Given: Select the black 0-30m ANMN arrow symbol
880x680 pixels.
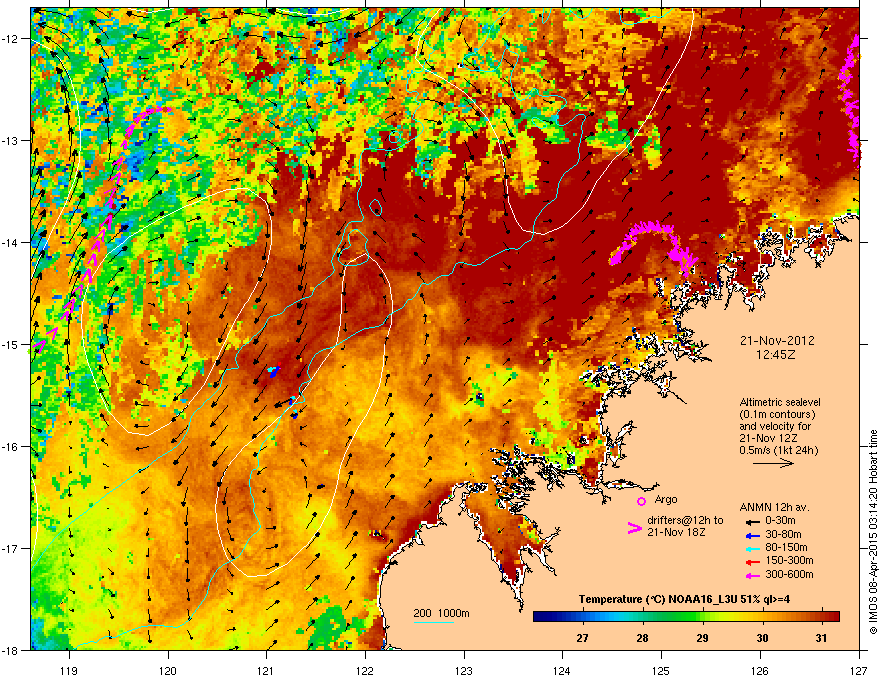Looking at the screenshot, I should [x=752, y=521].
